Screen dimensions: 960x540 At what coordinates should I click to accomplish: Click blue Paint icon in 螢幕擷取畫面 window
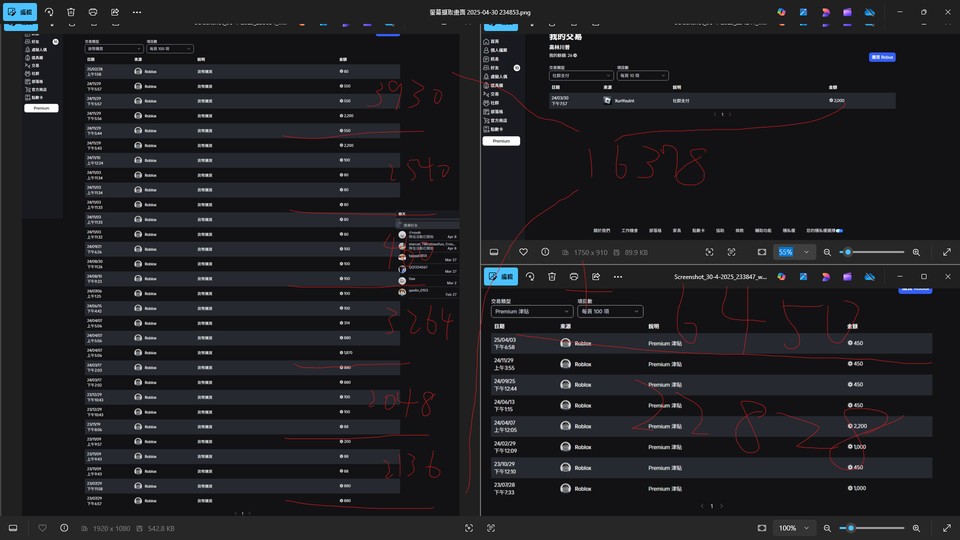click(x=803, y=12)
